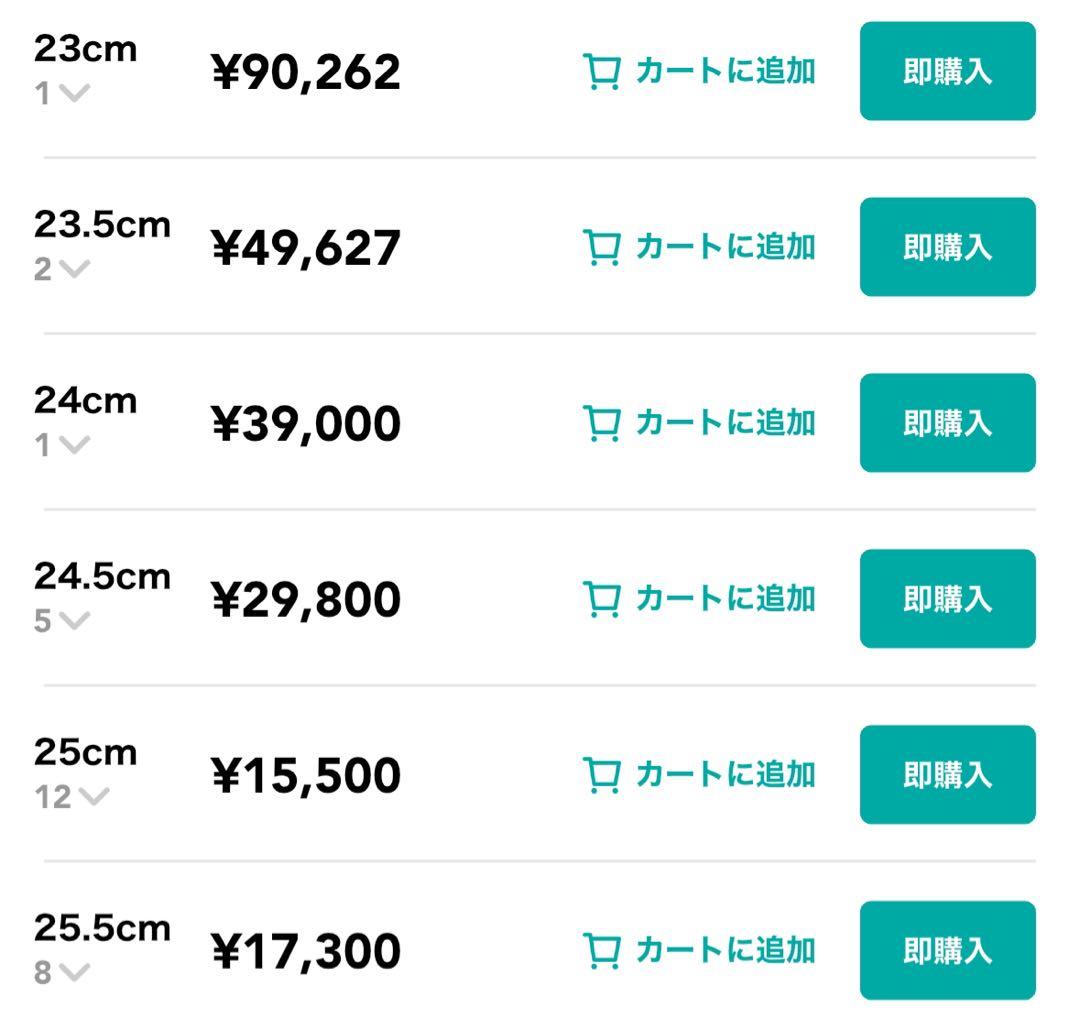This screenshot has height=1019, width=1080.
Task: Tap cart icon beside ¥39,000
Action: point(602,424)
